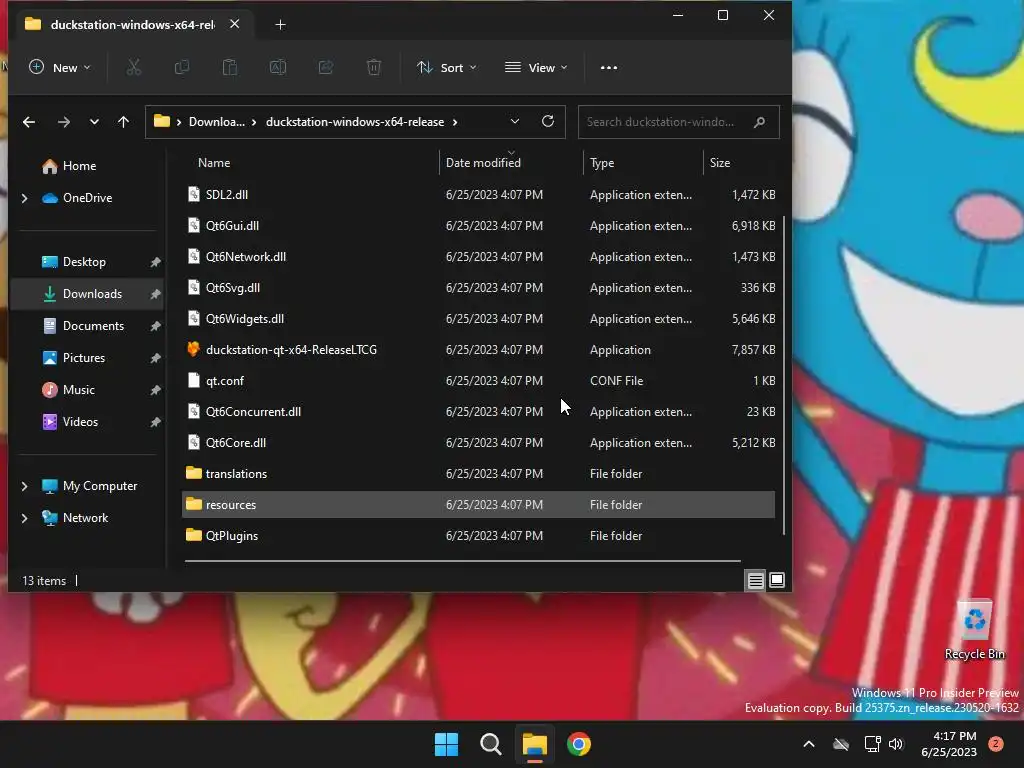The height and width of the screenshot is (768, 1024).
Task: Launch Google Chrome from taskbar
Action: 579,744
